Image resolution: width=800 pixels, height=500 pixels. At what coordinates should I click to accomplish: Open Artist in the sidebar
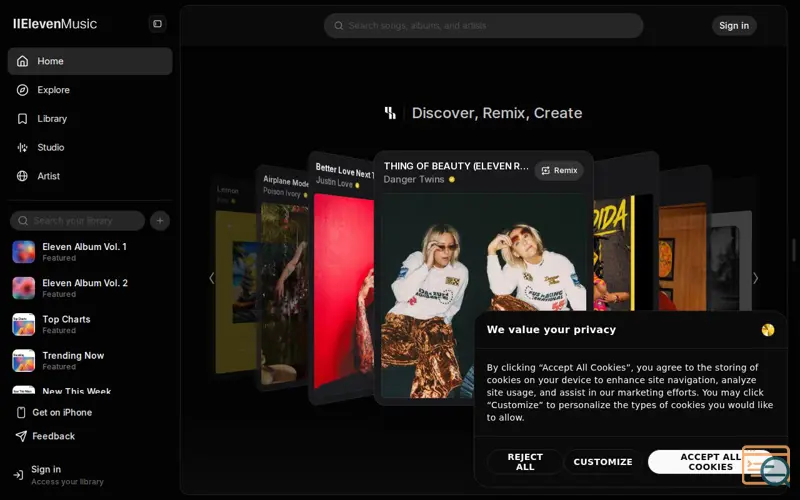(x=90, y=176)
